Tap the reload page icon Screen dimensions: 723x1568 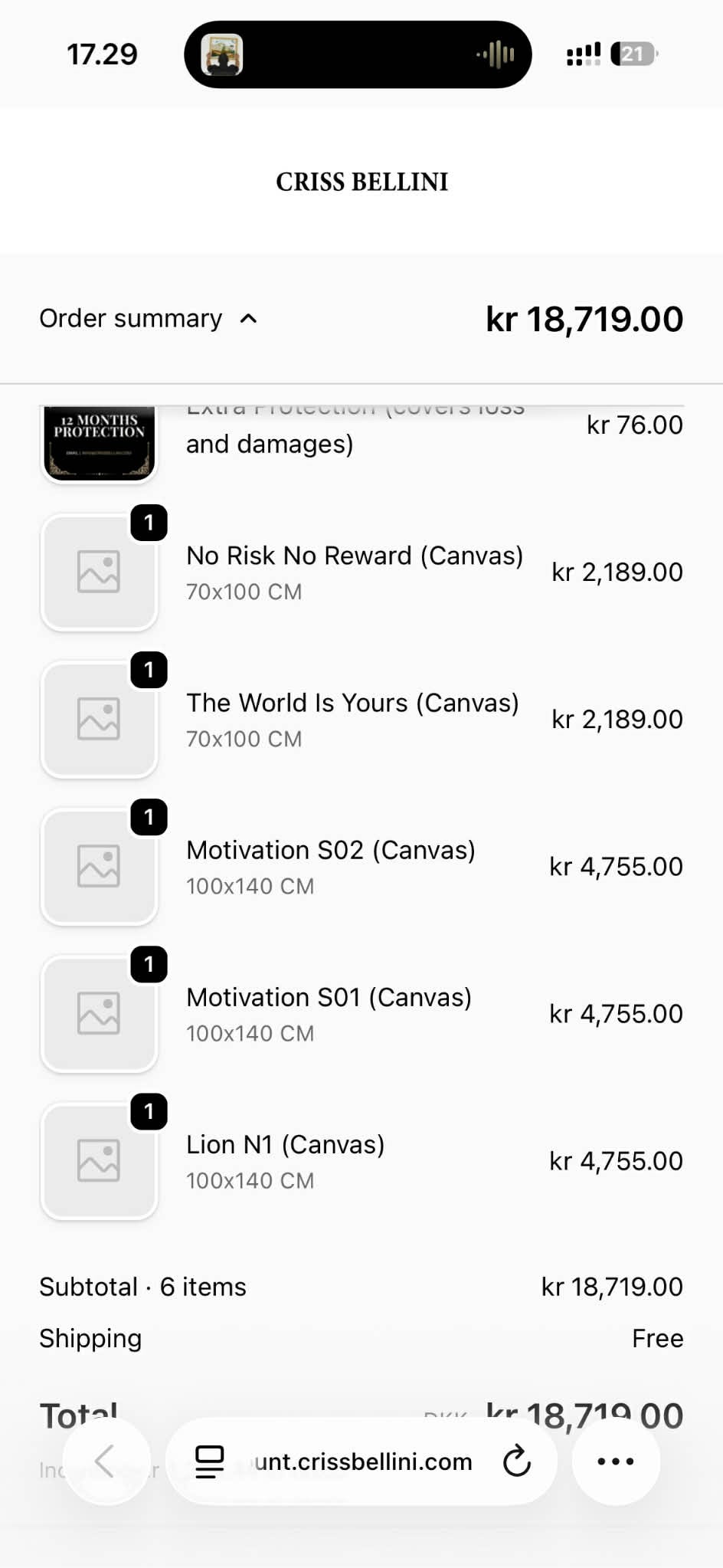click(x=517, y=1461)
